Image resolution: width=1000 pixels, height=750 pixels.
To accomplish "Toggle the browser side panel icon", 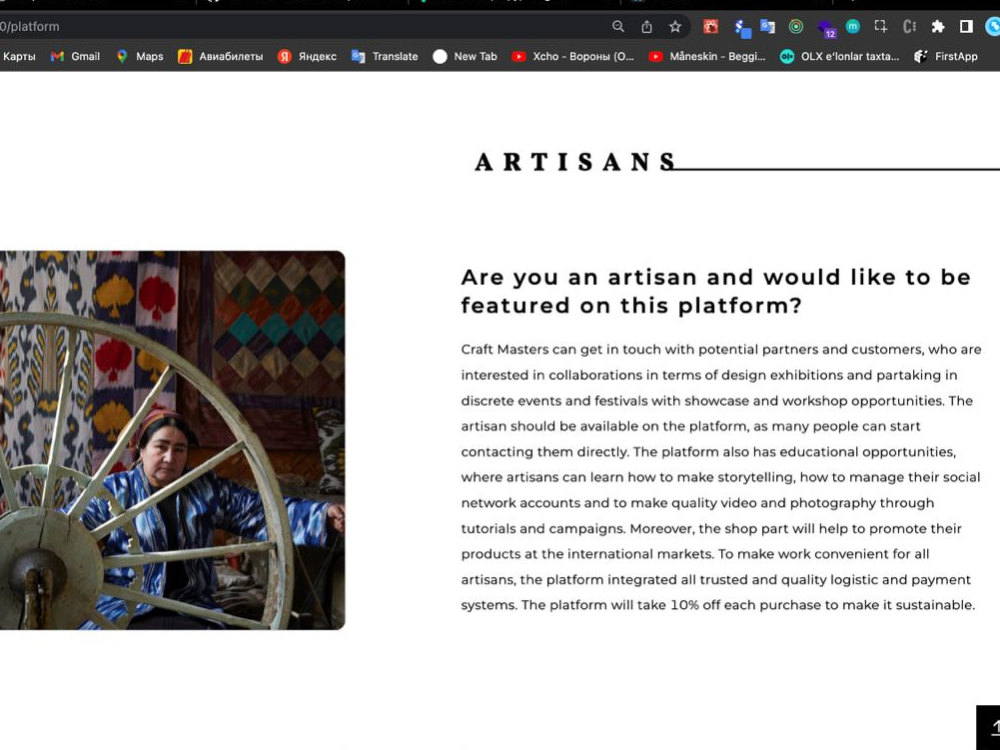I will coord(966,26).
